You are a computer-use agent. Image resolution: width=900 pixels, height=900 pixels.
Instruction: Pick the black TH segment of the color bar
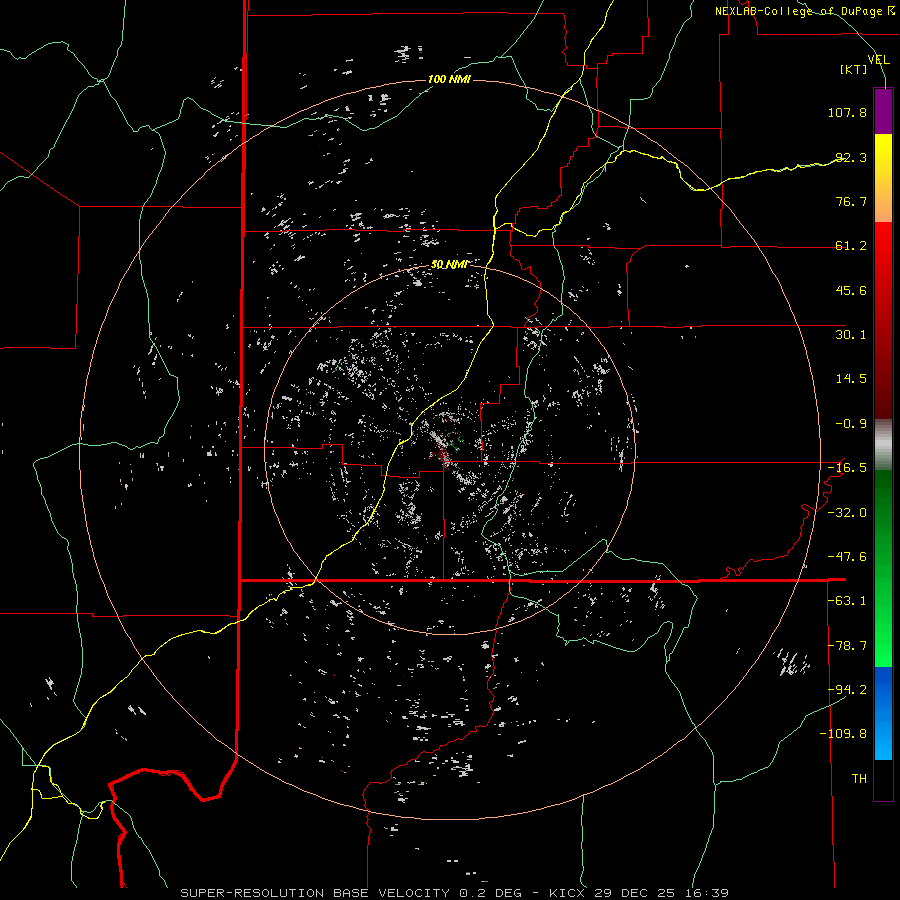point(883,779)
